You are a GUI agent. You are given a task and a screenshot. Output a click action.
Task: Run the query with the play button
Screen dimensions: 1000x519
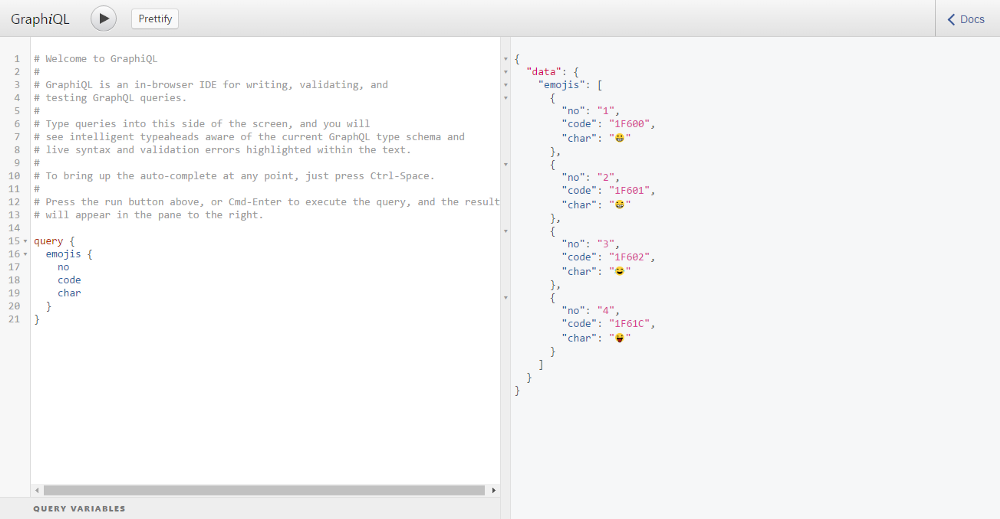click(103, 18)
